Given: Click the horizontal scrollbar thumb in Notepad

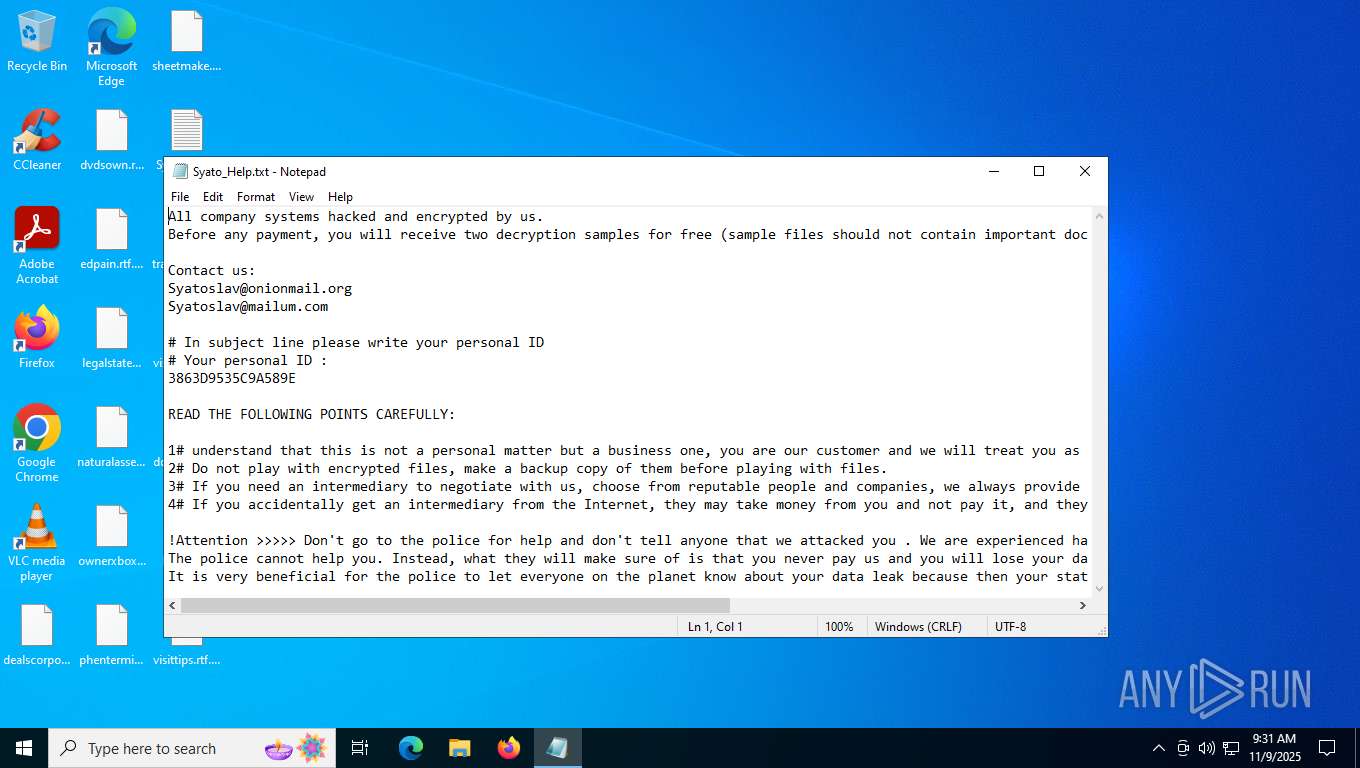Looking at the screenshot, I should [x=455, y=605].
